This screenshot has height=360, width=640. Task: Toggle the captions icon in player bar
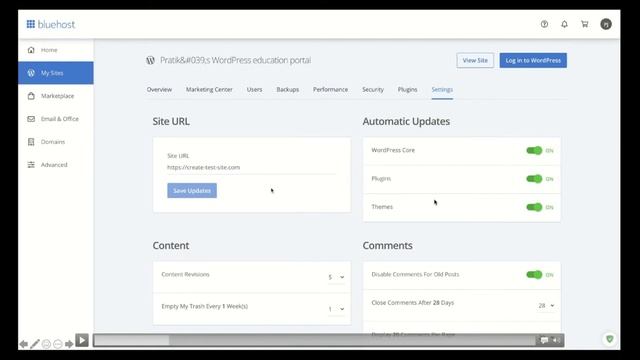pyautogui.click(x=544, y=340)
